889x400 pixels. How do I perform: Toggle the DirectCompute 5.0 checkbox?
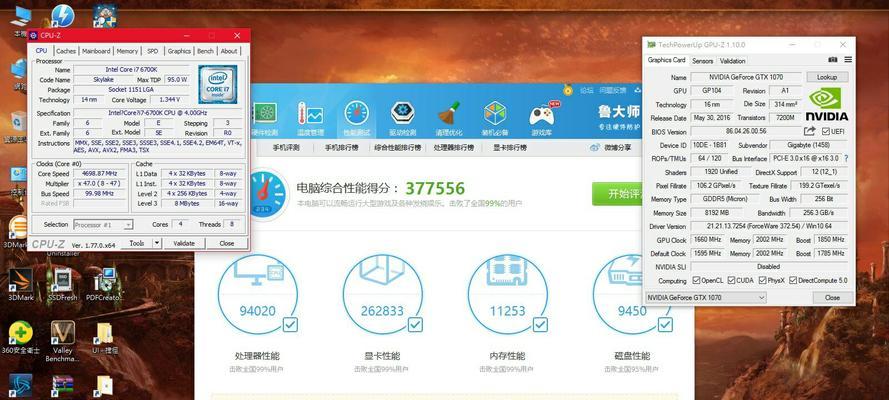point(793,280)
